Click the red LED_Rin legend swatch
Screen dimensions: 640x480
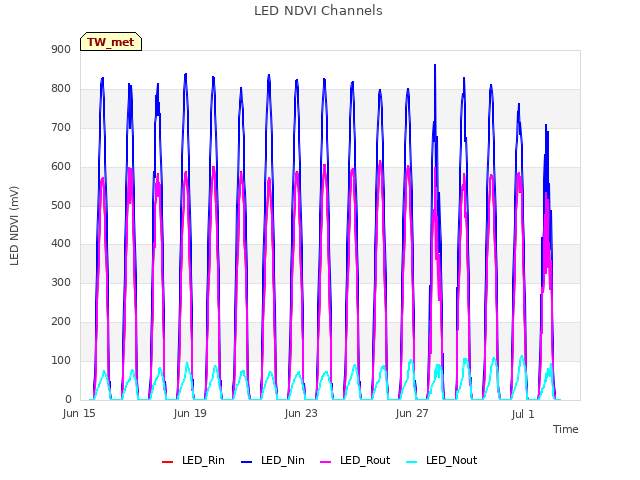[x=167, y=462]
